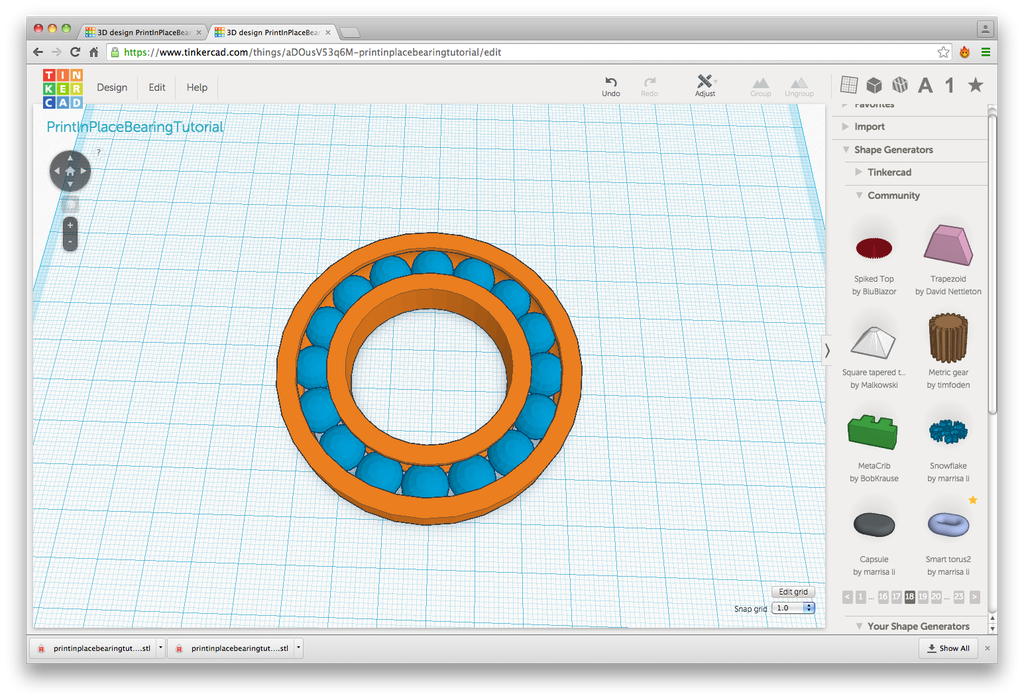Bookmark this page with the star

(x=943, y=52)
